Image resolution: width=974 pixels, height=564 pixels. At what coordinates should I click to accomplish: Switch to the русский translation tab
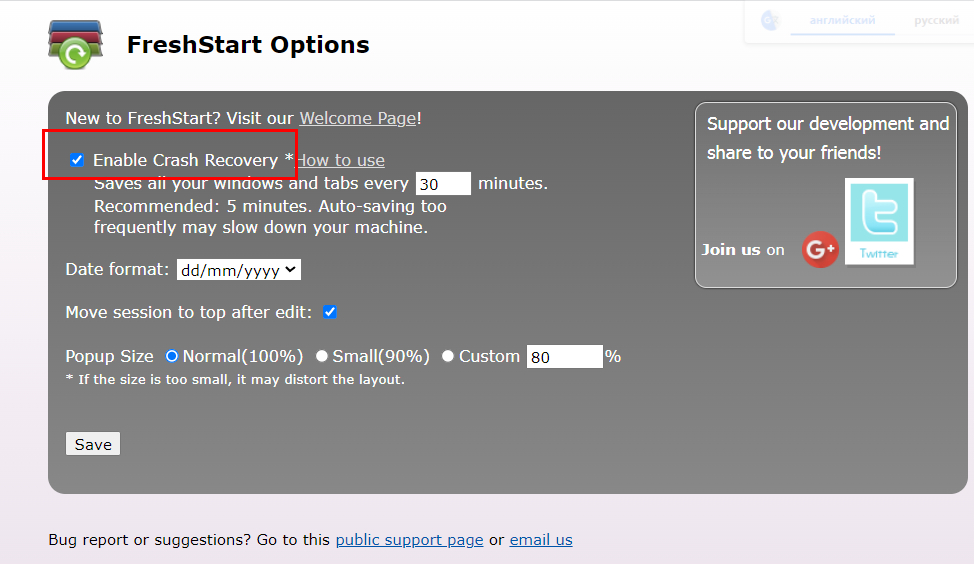pos(936,20)
